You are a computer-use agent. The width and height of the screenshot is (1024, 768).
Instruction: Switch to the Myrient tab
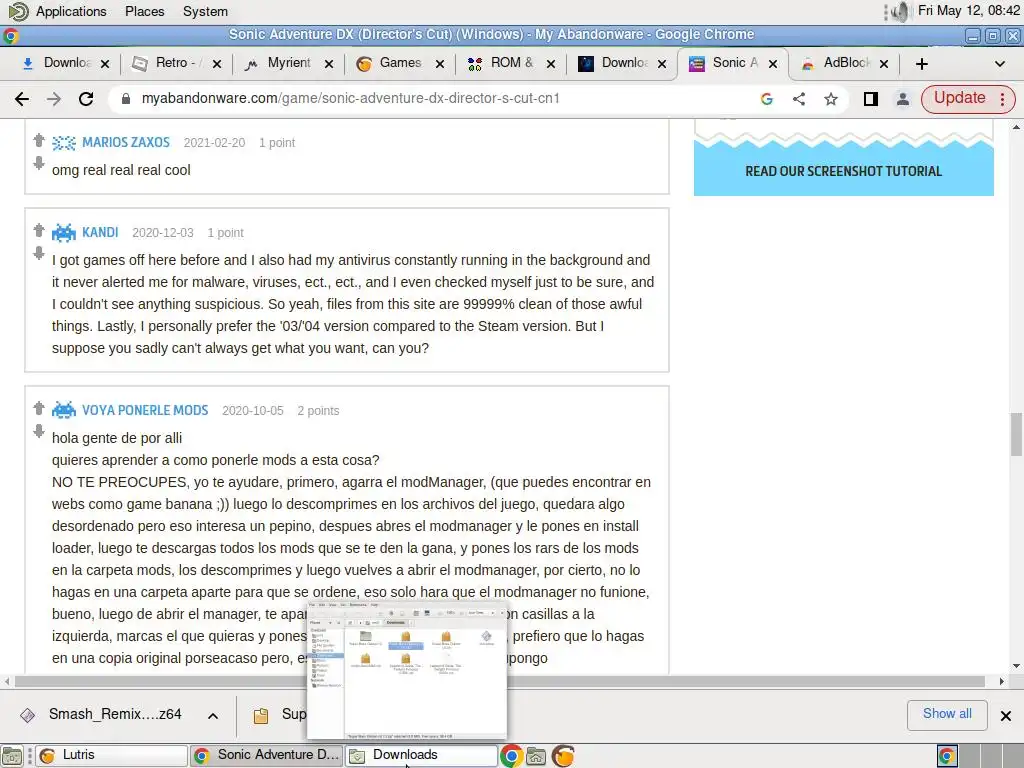click(x=289, y=63)
